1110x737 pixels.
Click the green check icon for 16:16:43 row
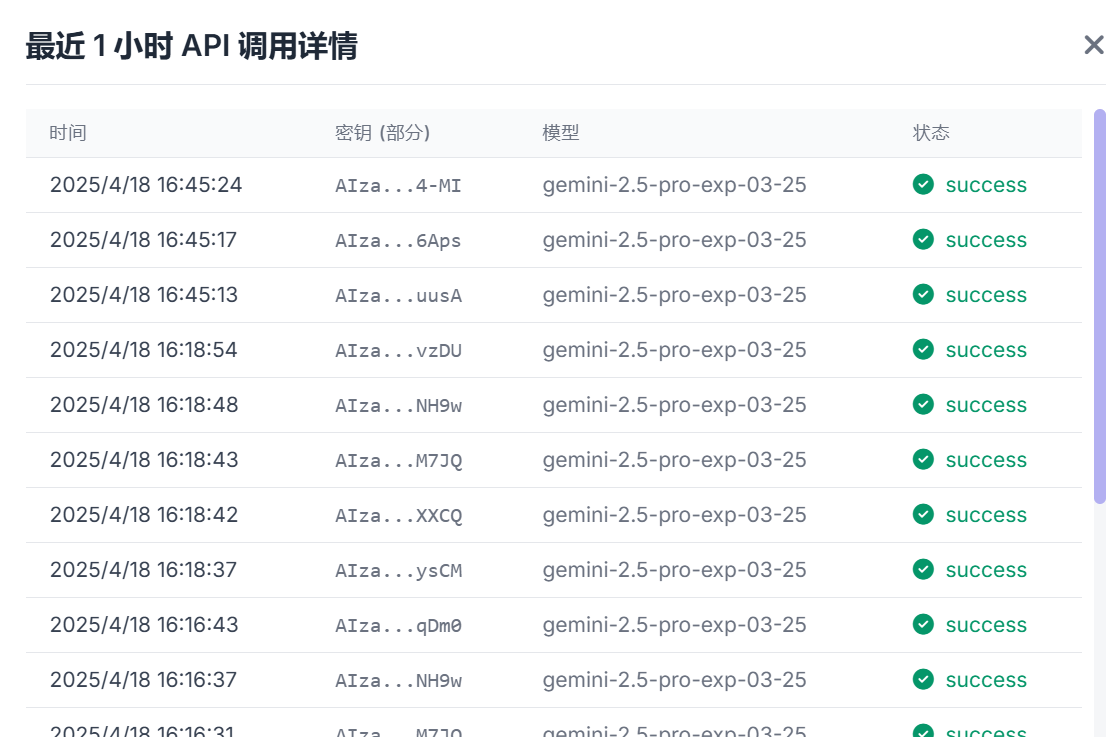923,624
